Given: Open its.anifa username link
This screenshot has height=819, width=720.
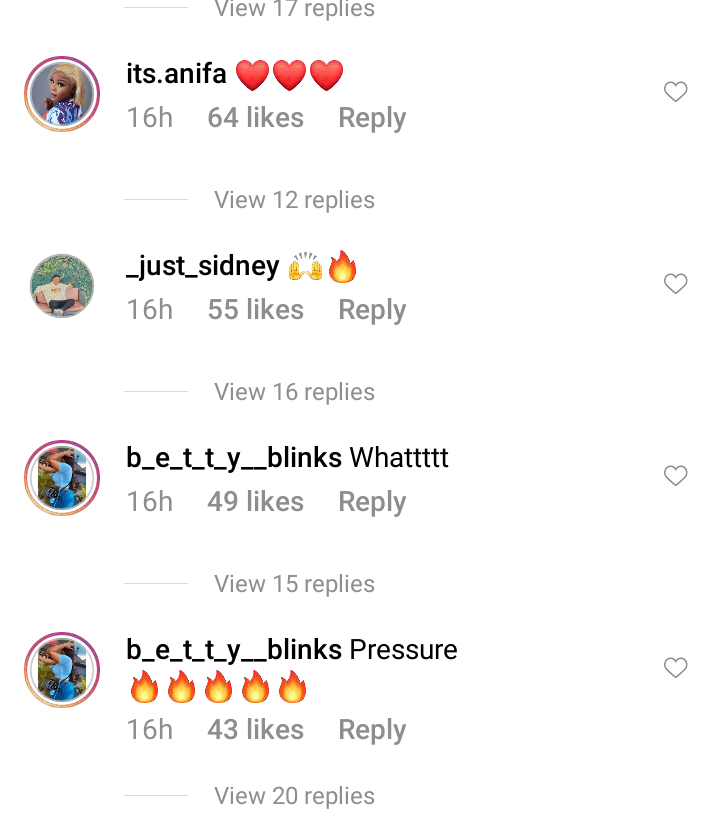Looking at the screenshot, I should pyautogui.click(x=176, y=73).
